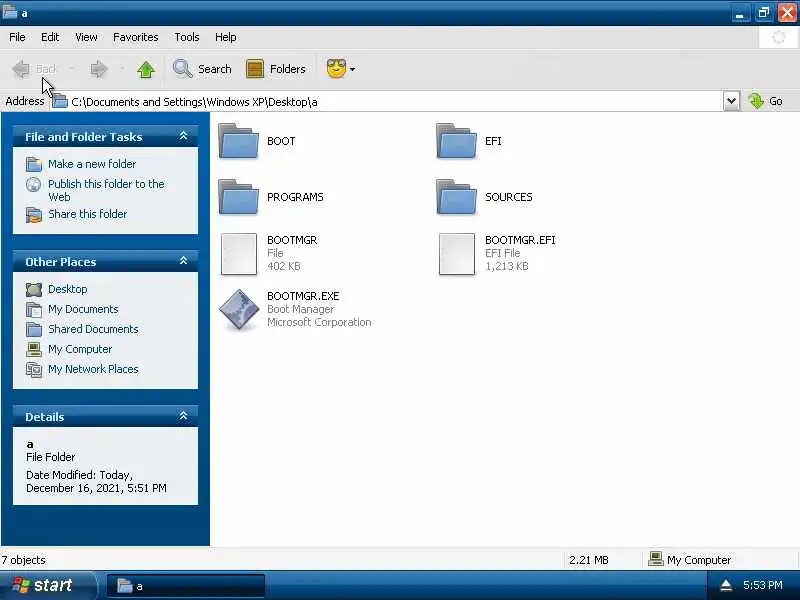Open the Tools menu
800x600 pixels.
pos(187,37)
